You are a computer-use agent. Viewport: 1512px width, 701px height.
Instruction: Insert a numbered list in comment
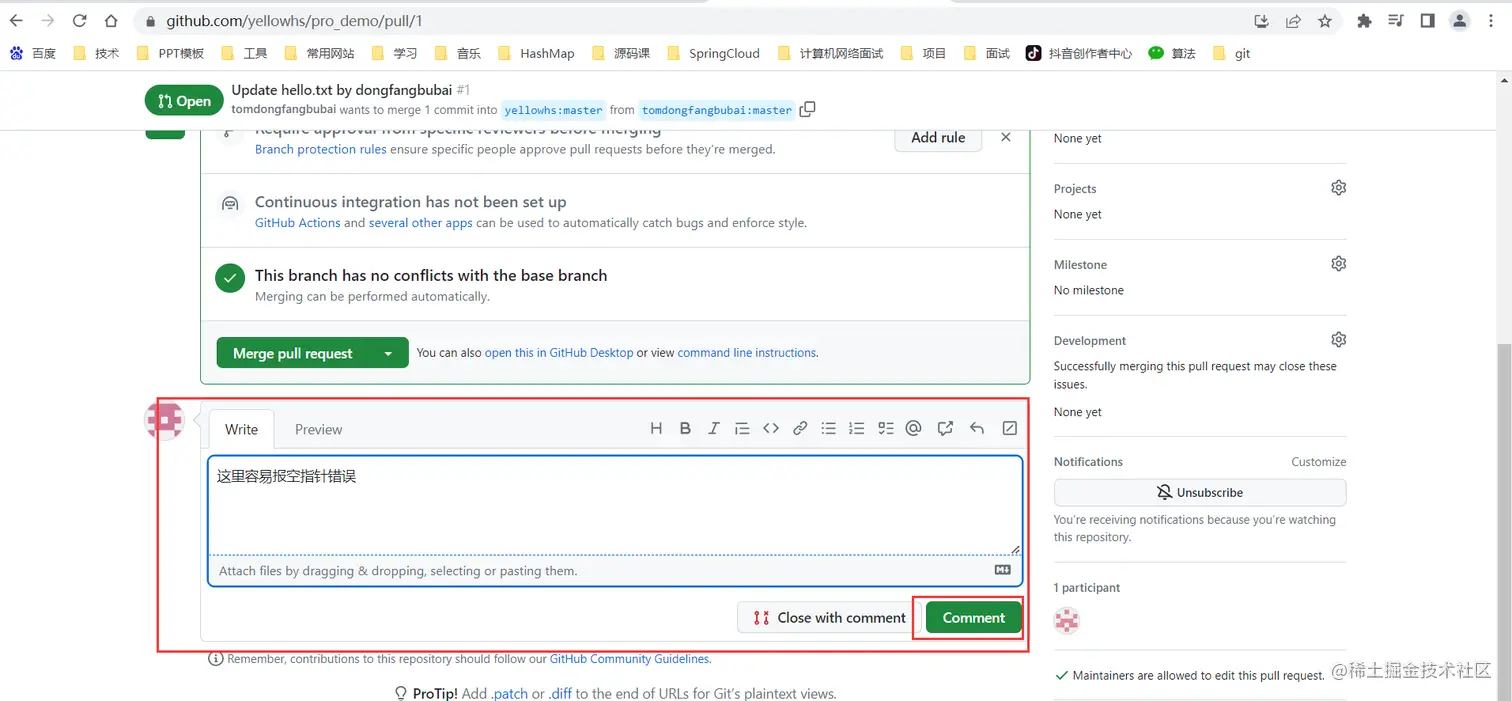tap(856, 428)
